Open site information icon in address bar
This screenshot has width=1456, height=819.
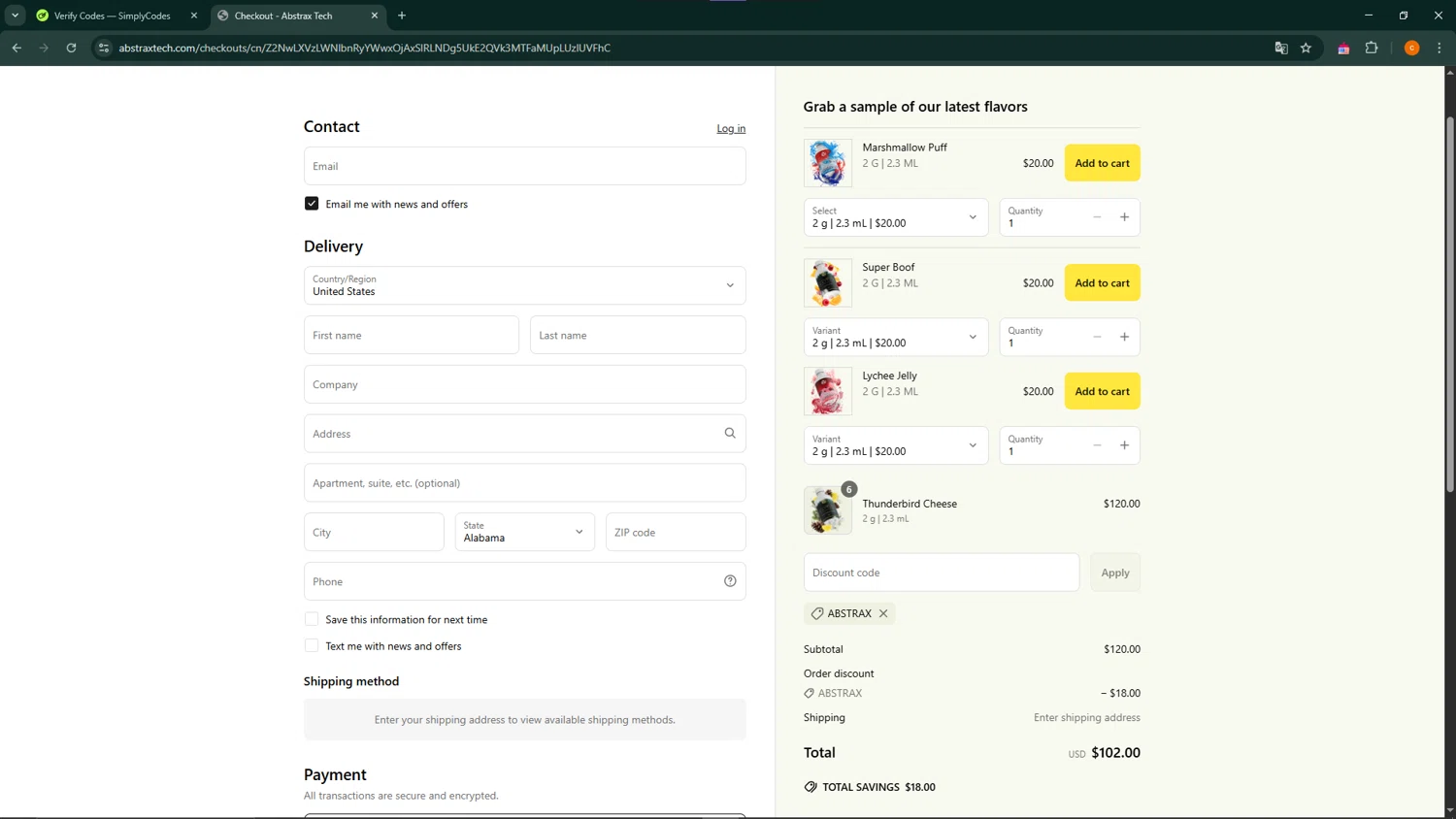click(104, 48)
